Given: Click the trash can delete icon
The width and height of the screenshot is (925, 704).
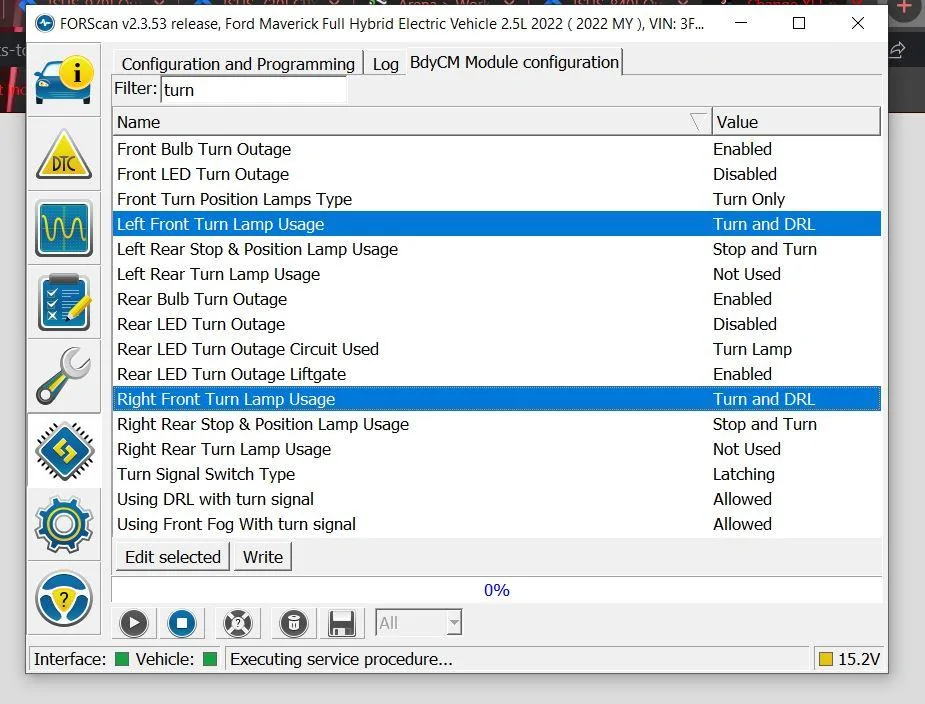Looking at the screenshot, I should coord(294,623).
